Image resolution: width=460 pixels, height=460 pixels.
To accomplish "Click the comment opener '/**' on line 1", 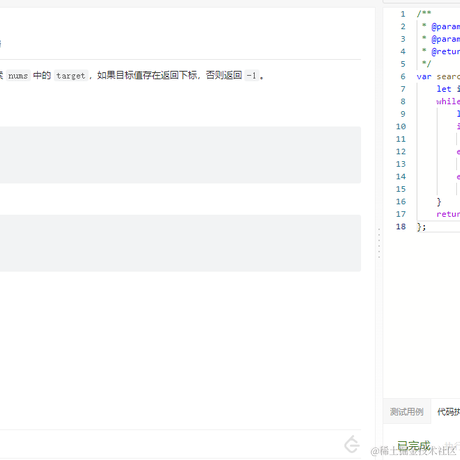I will [424, 14].
